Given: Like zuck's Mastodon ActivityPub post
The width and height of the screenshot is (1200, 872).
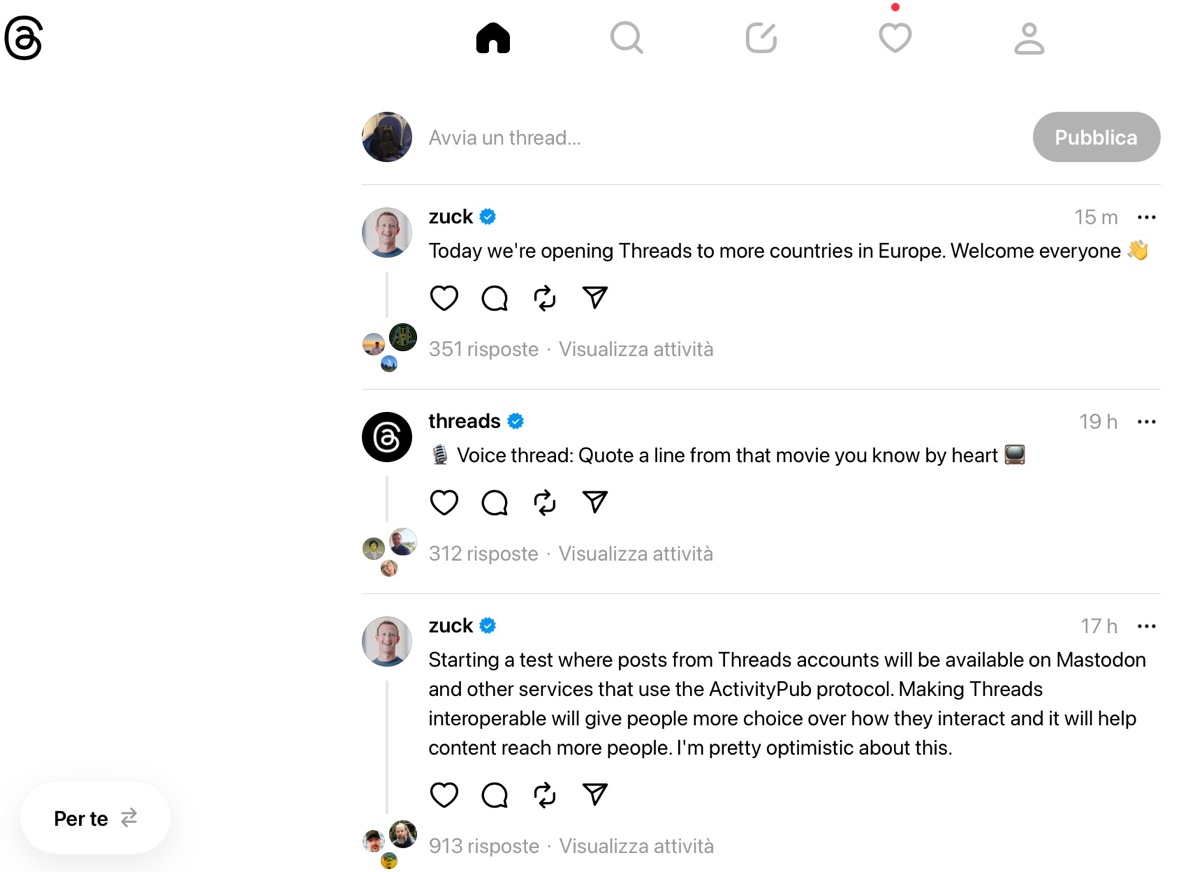Looking at the screenshot, I should (444, 795).
